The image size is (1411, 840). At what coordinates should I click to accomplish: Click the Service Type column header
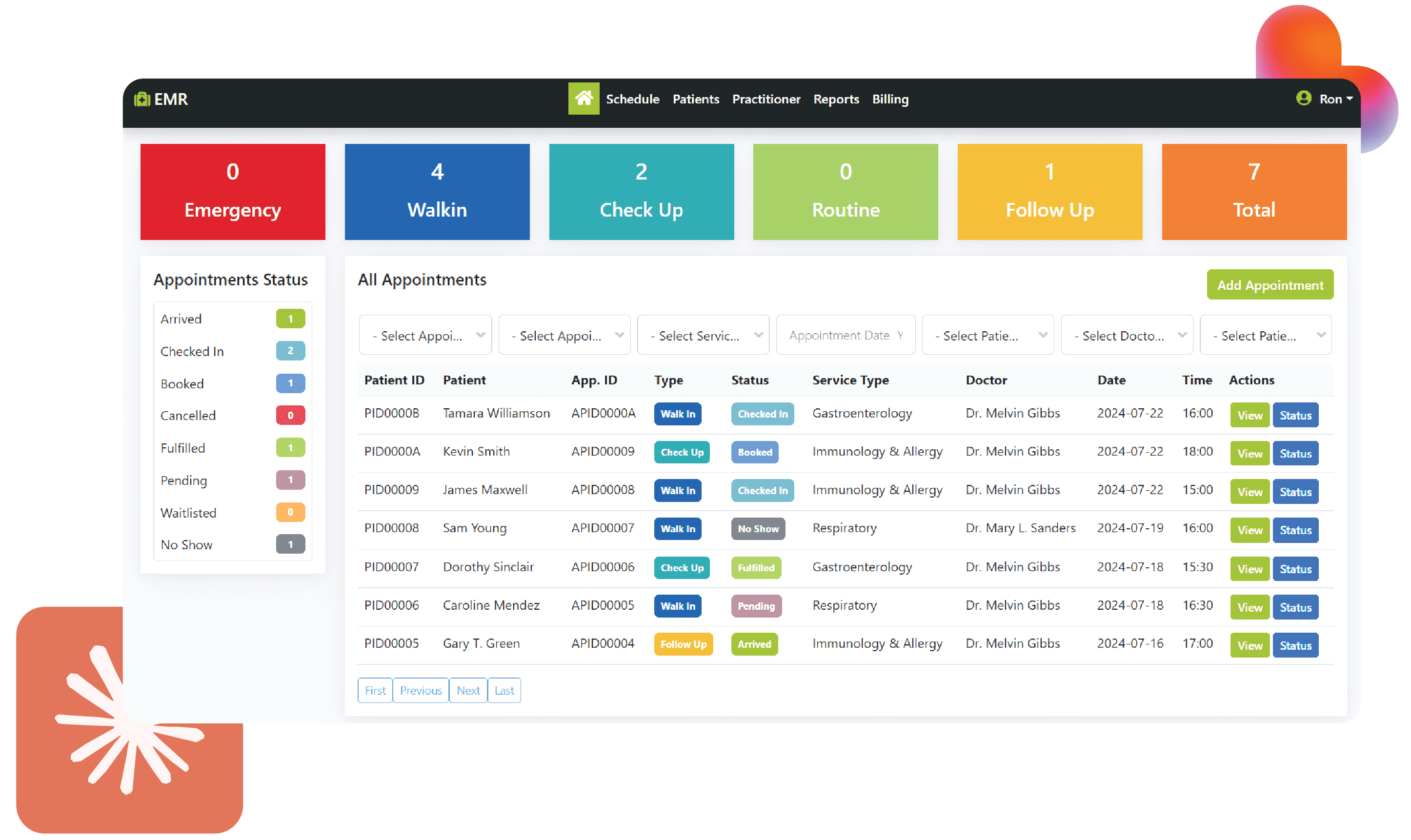click(850, 380)
